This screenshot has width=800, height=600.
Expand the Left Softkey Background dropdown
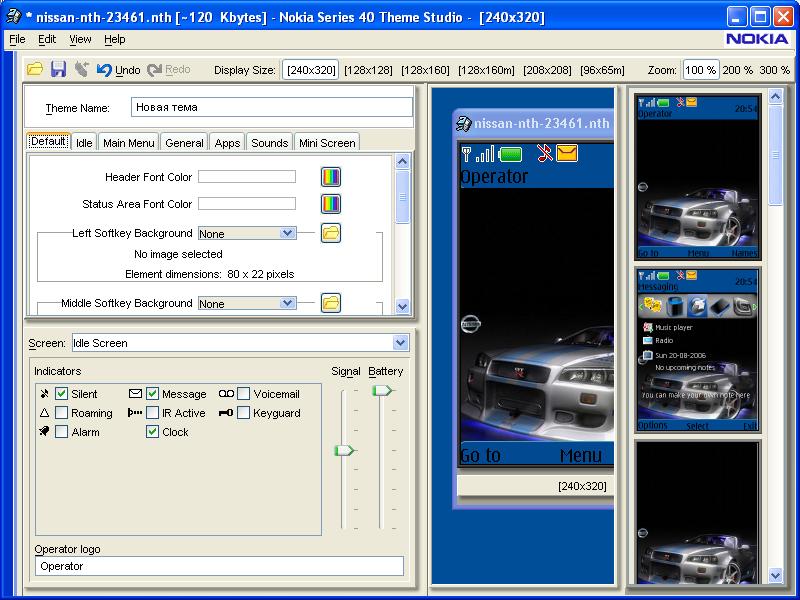coord(287,234)
